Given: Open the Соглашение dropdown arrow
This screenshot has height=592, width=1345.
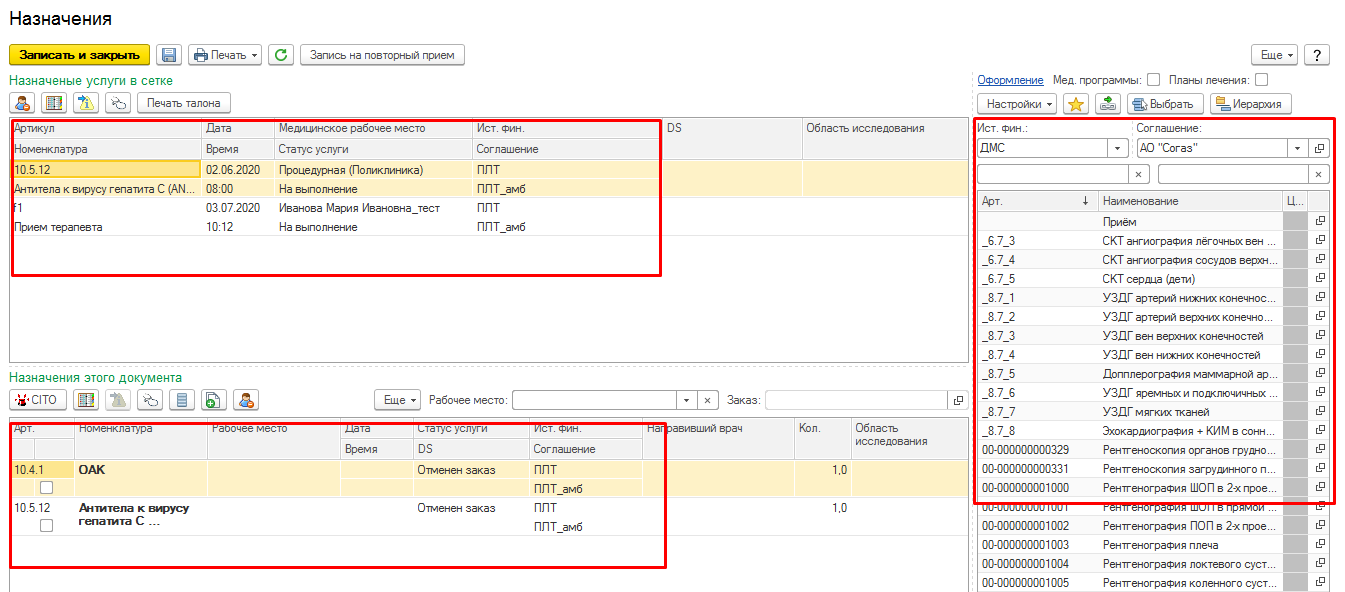Looking at the screenshot, I should [x=1298, y=148].
